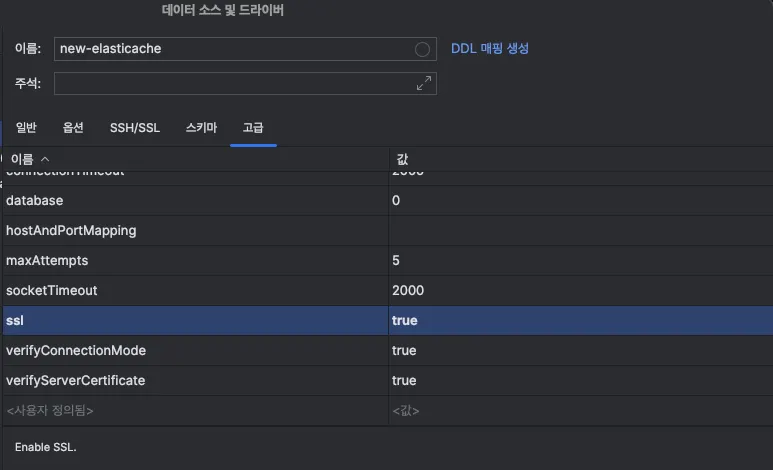Click the color circle icon in name field
The height and width of the screenshot is (470, 773).
[x=422, y=49]
